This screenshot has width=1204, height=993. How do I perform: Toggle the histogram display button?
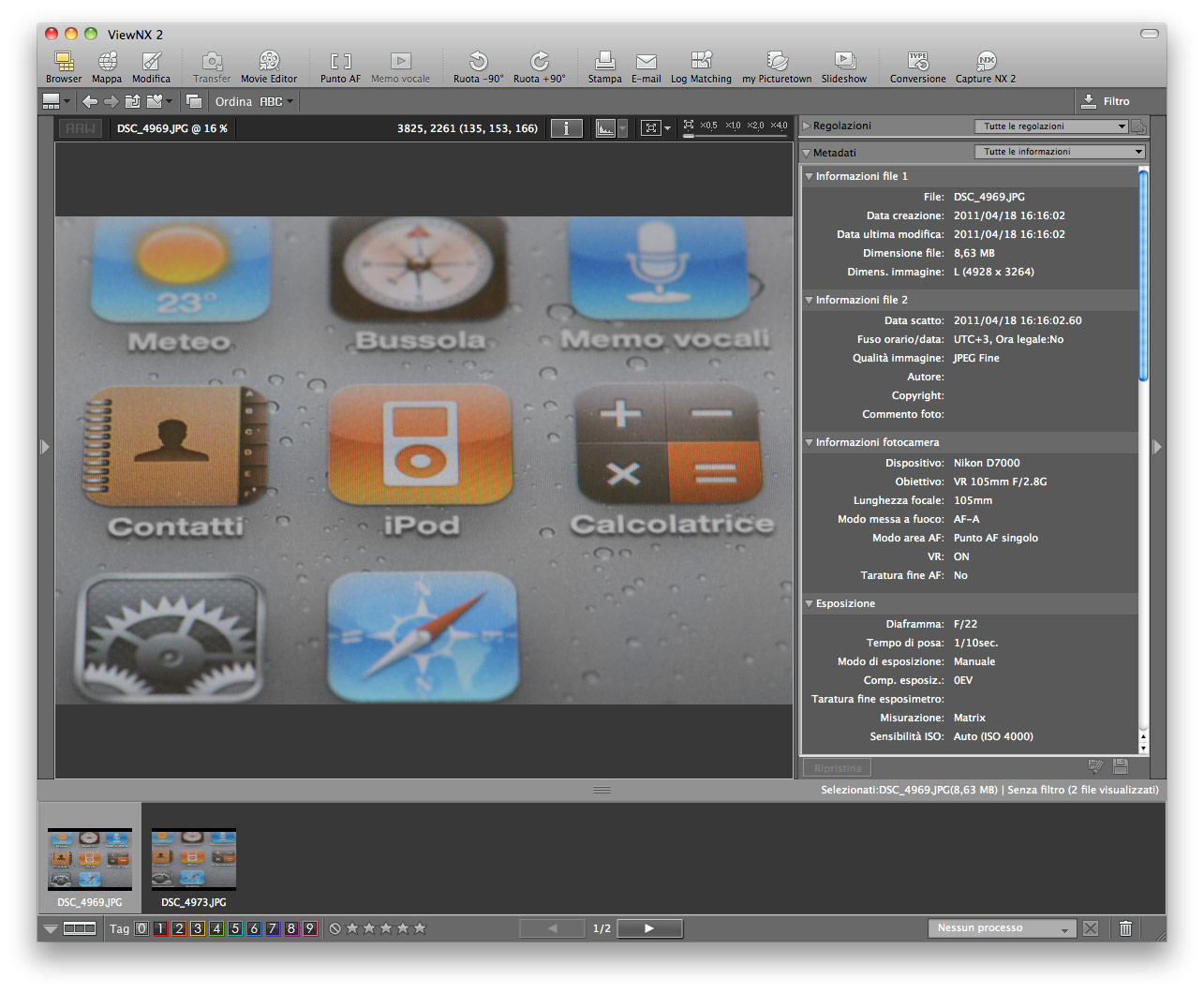pyautogui.click(x=606, y=128)
